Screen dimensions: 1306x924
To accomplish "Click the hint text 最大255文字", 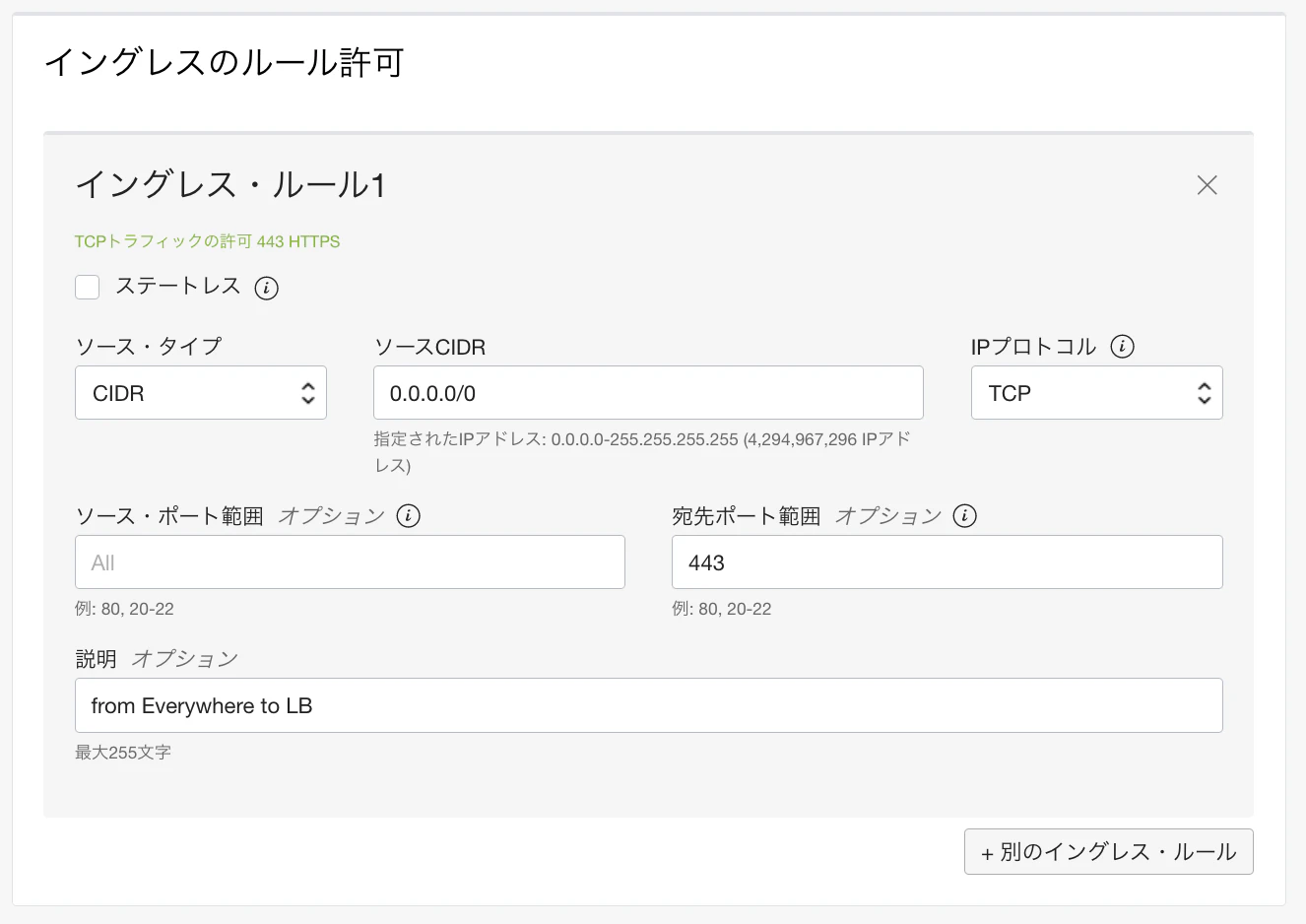I will point(123,753).
